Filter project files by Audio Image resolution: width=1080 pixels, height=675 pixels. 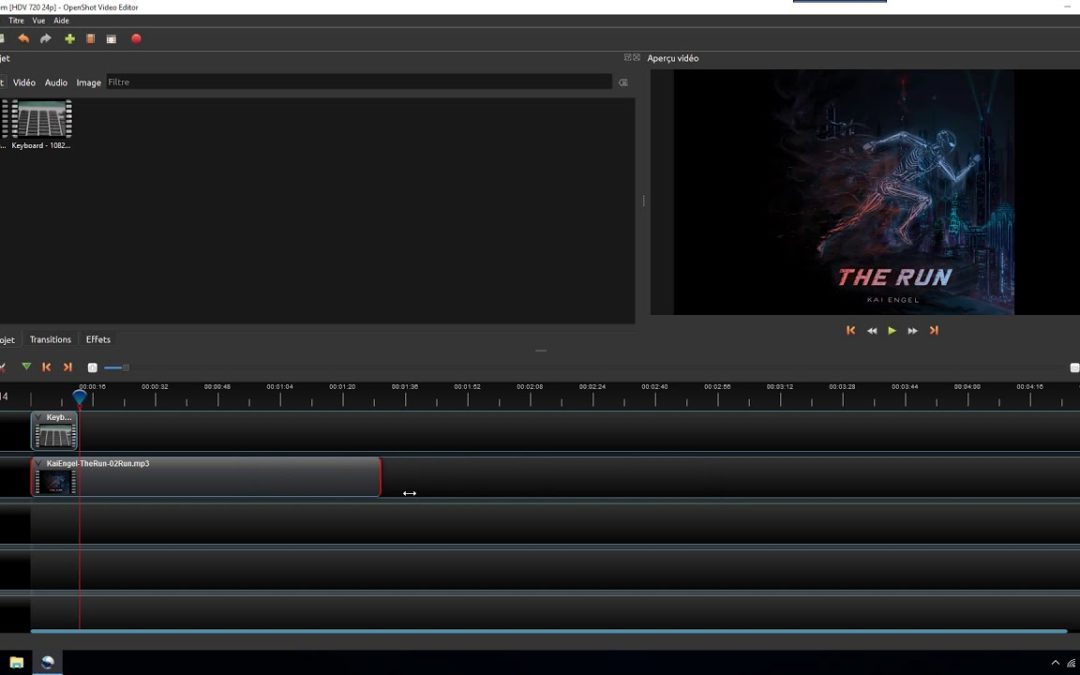(56, 82)
